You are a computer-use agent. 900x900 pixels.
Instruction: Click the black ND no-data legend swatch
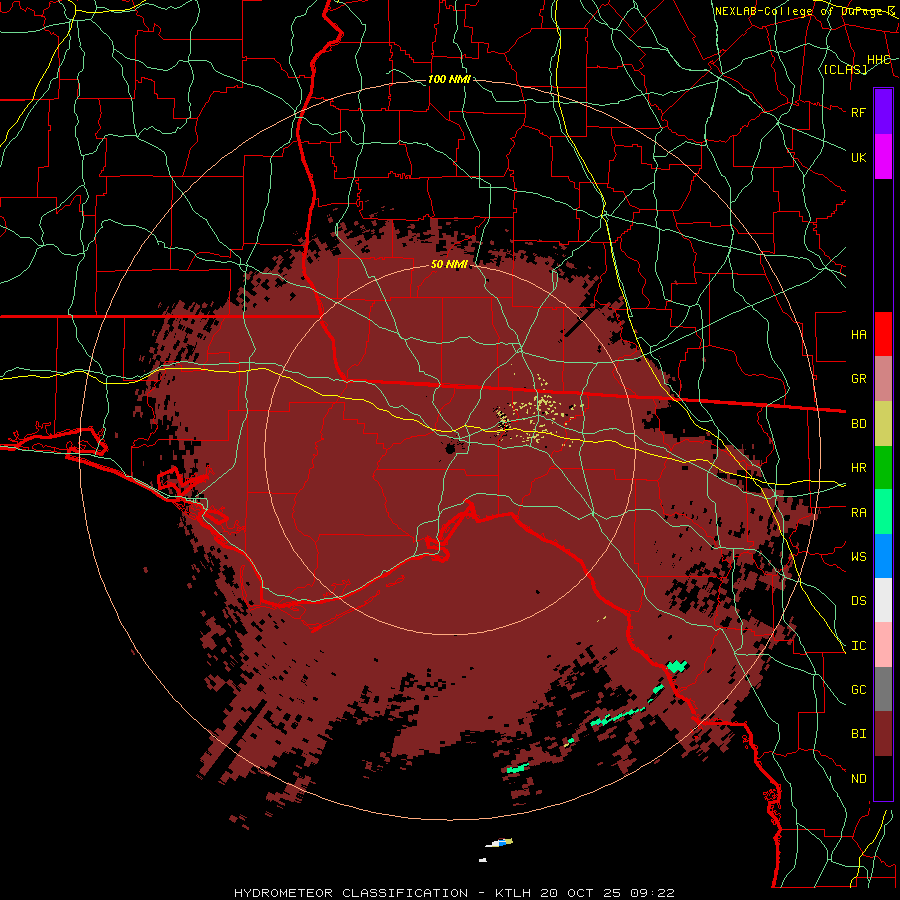coord(883,778)
